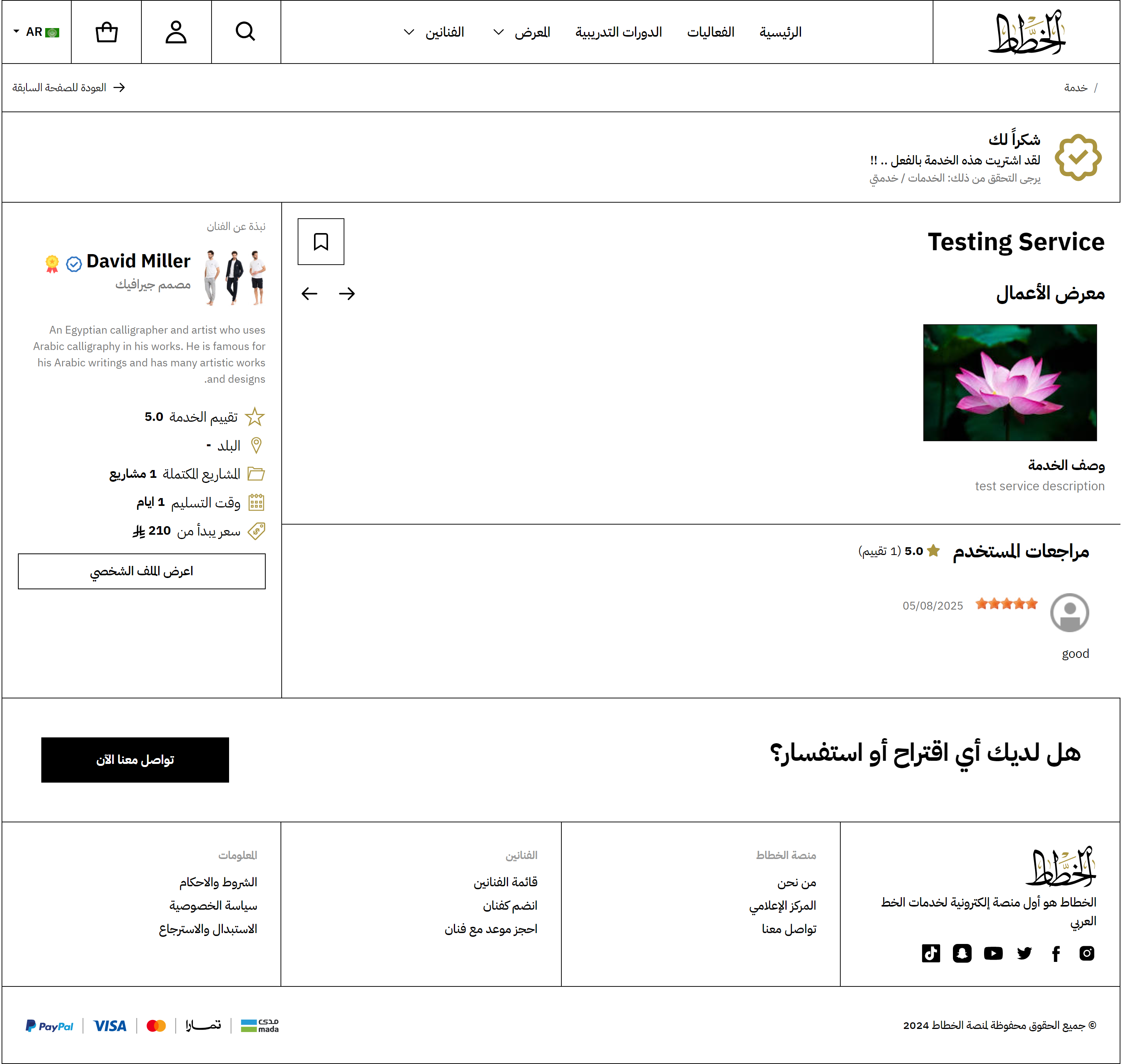Open the Snapchat footer icon
Screen dimensions: 1122x1064
pyautogui.click(x=962, y=953)
